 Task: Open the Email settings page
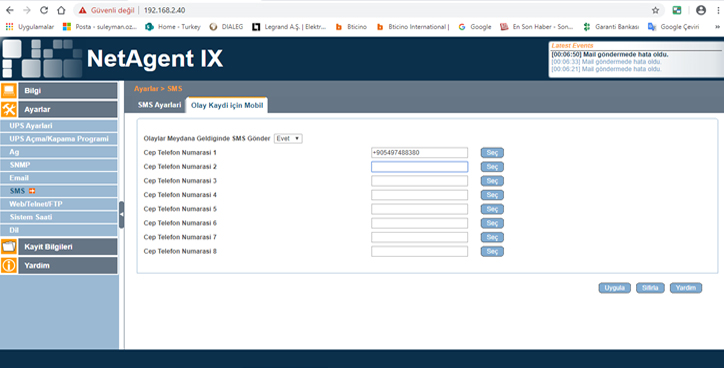[59, 178]
